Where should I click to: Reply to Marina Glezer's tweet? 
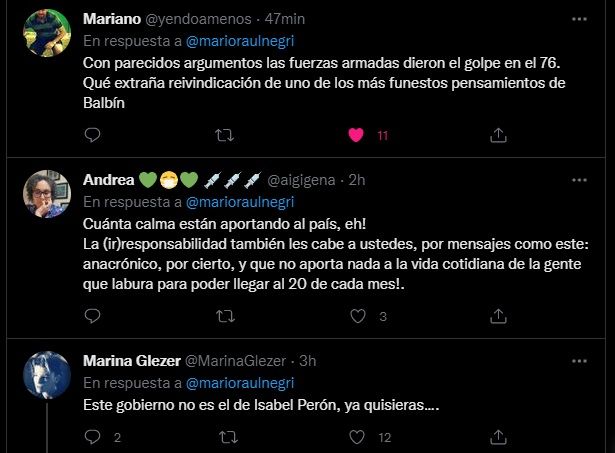(93, 437)
